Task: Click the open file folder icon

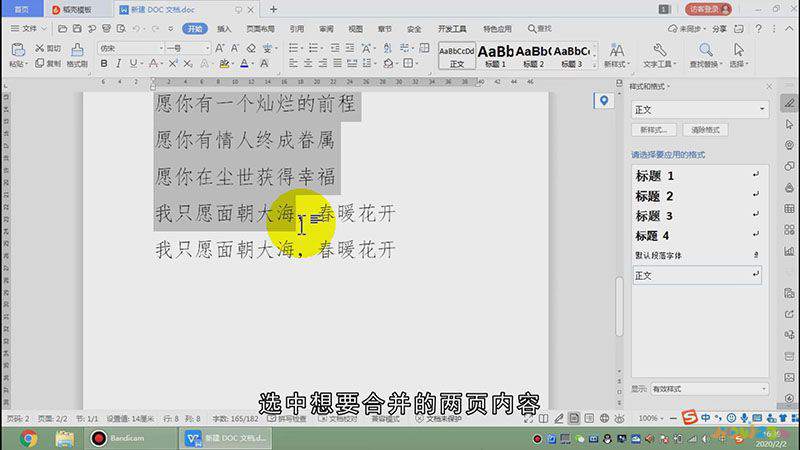Action: (x=62, y=29)
